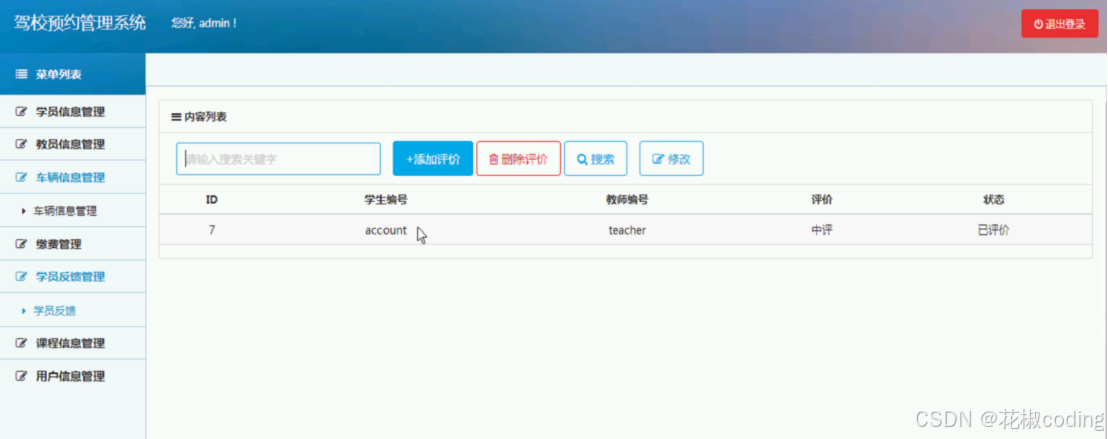This screenshot has width=1108, height=439.
Task: Click the edit icon beside 用户信息管理
Action: 21,376
